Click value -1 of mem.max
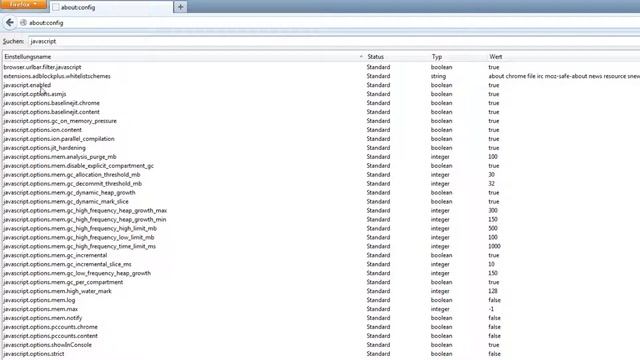640x360 pixels. click(491, 309)
